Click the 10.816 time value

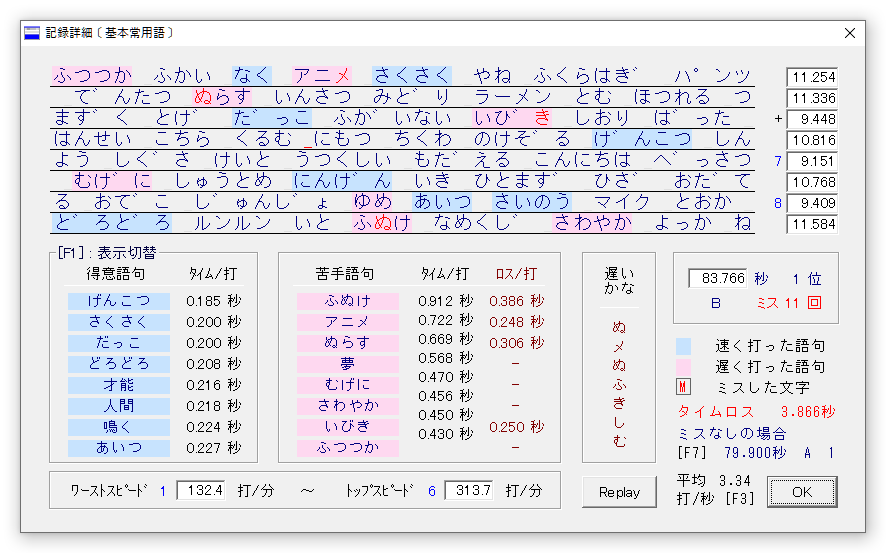pyautogui.click(x=812, y=140)
